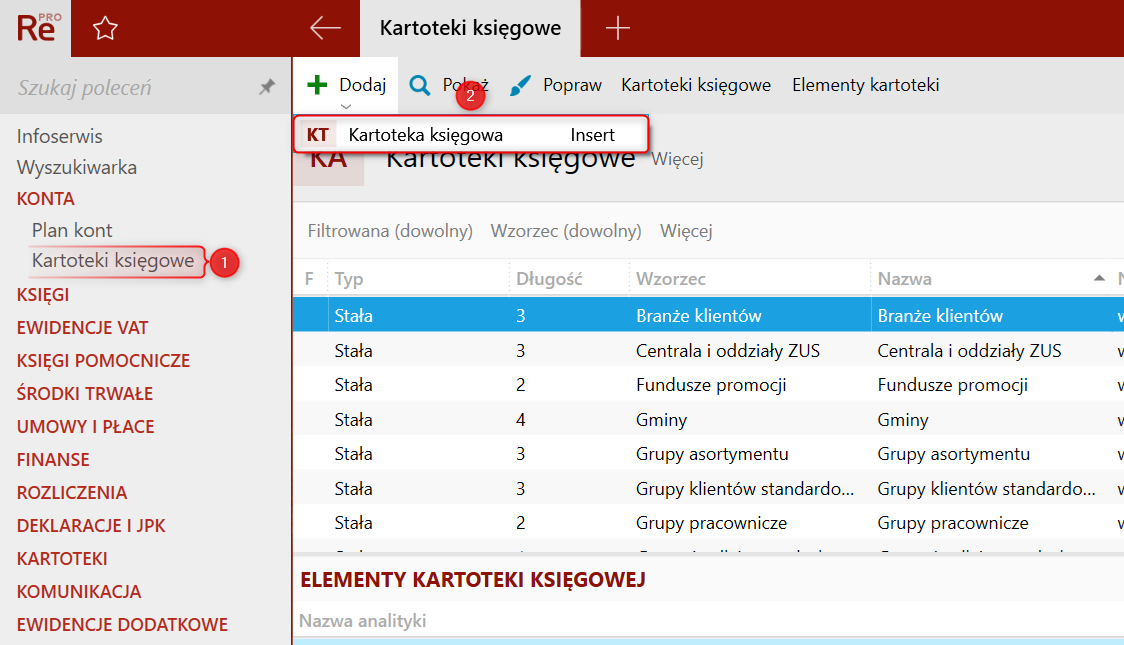Click the KT icon in dropdown

pos(318,135)
